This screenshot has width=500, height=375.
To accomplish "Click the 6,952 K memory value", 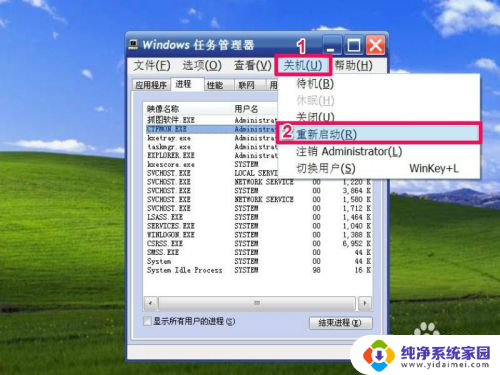I will coord(357,243).
